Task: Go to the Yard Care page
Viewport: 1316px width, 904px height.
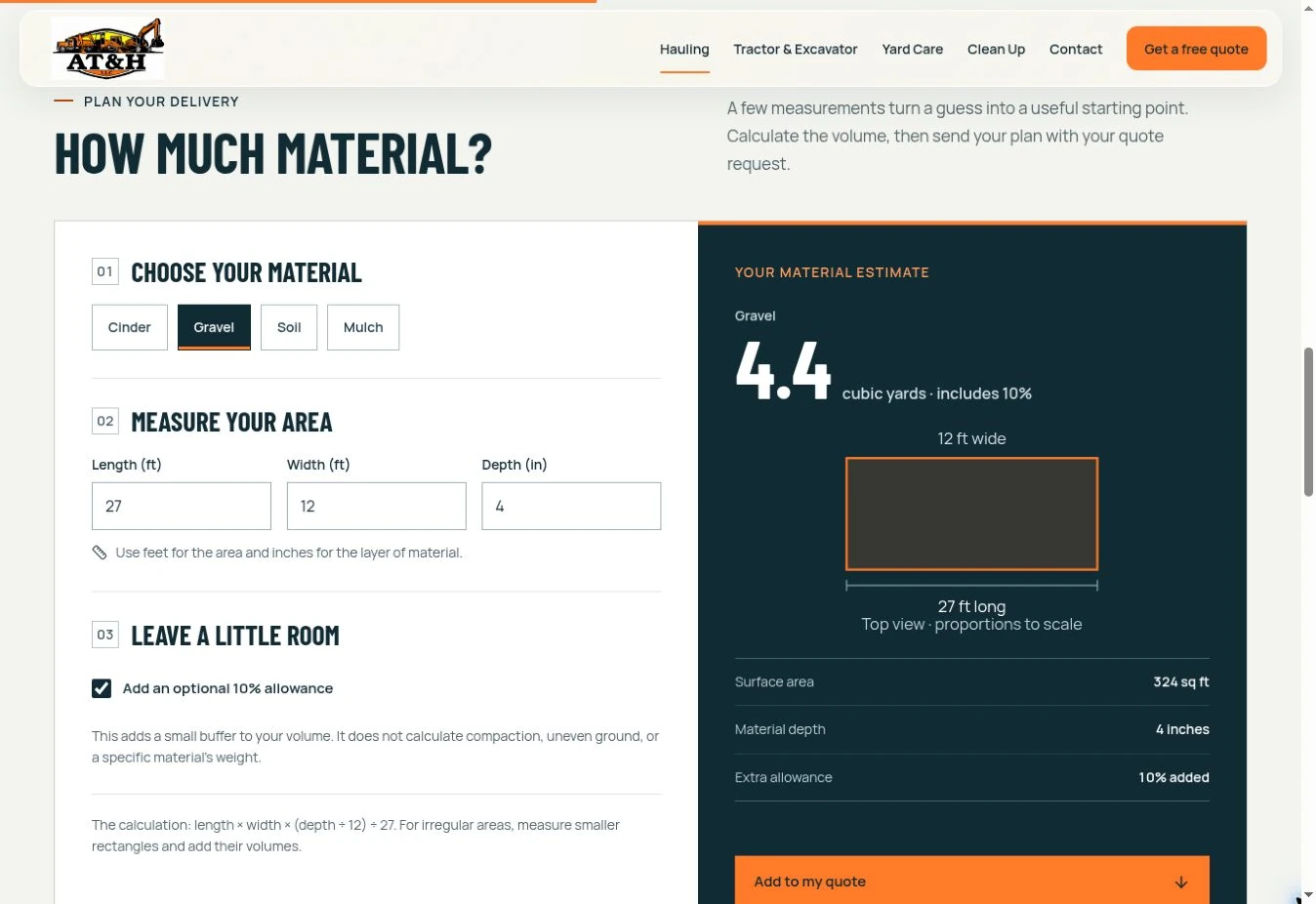Action: [913, 49]
